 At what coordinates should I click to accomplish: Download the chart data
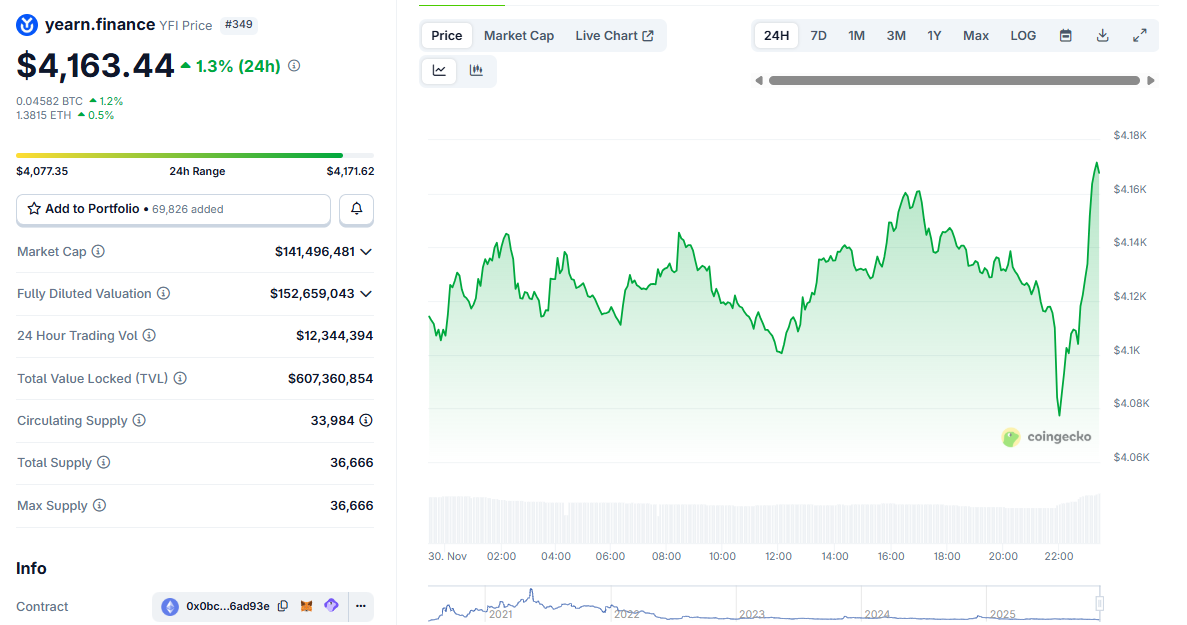[x=1102, y=35]
